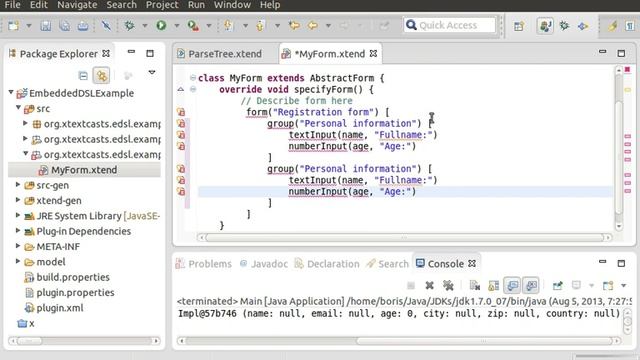Toggle the fold marker beside class MyForm
640x360 pixels.
coord(193,78)
